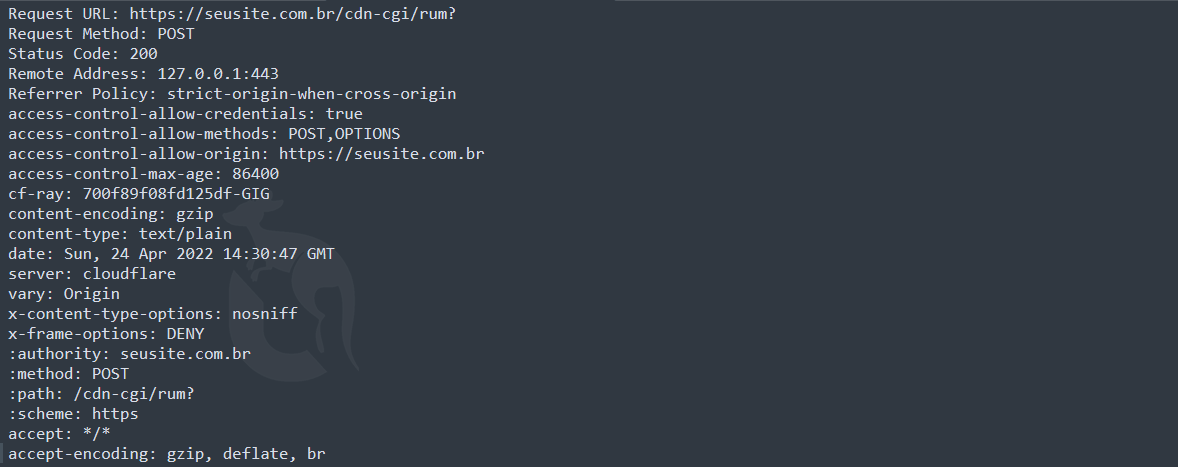1178x467 pixels.
Task: Click the Remote Address 127.0.0.1:443 text
Action: 217,73
